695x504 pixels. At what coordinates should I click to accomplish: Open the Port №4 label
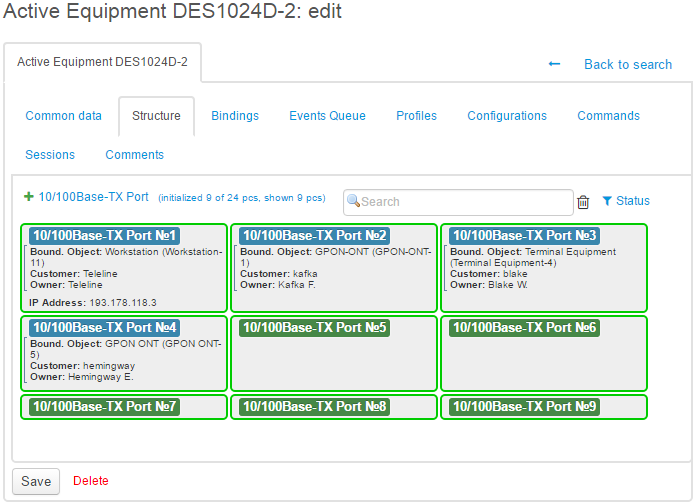105,328
